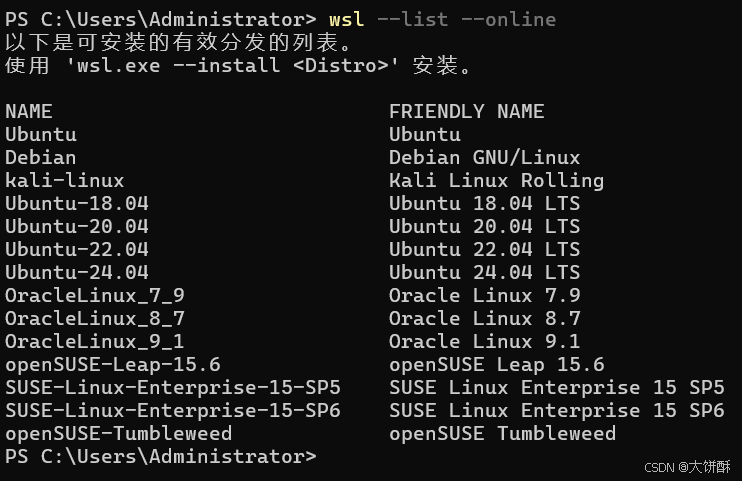Click the kali-linux distro name
The width and height of the screenshot is (742, 481).
pyautogui.click(x=64, y=180)
